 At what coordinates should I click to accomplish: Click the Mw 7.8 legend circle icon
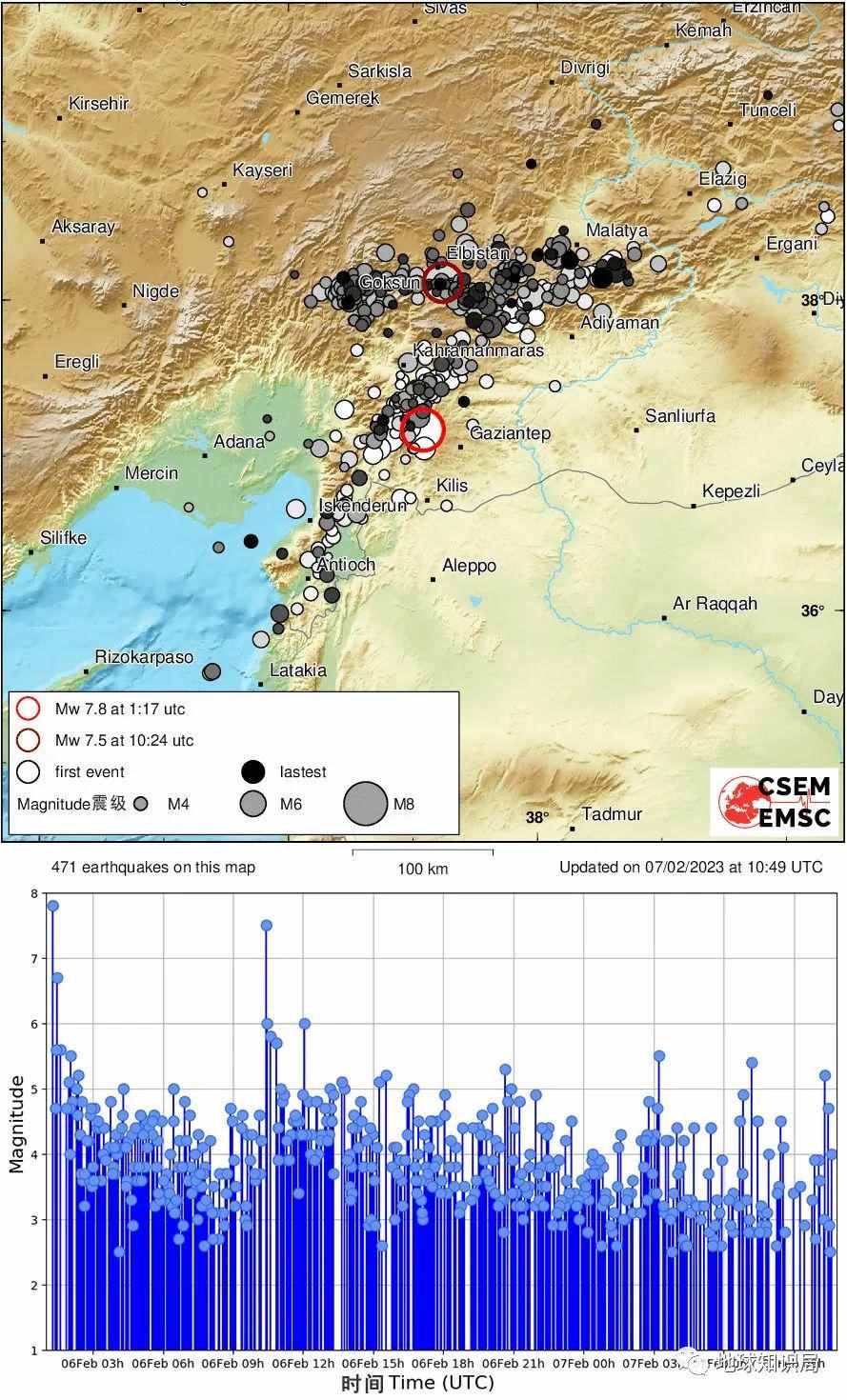click(29, 709)
